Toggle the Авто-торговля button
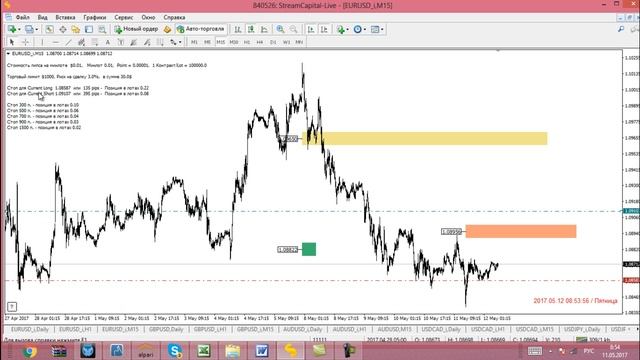 tap(200, 29)
